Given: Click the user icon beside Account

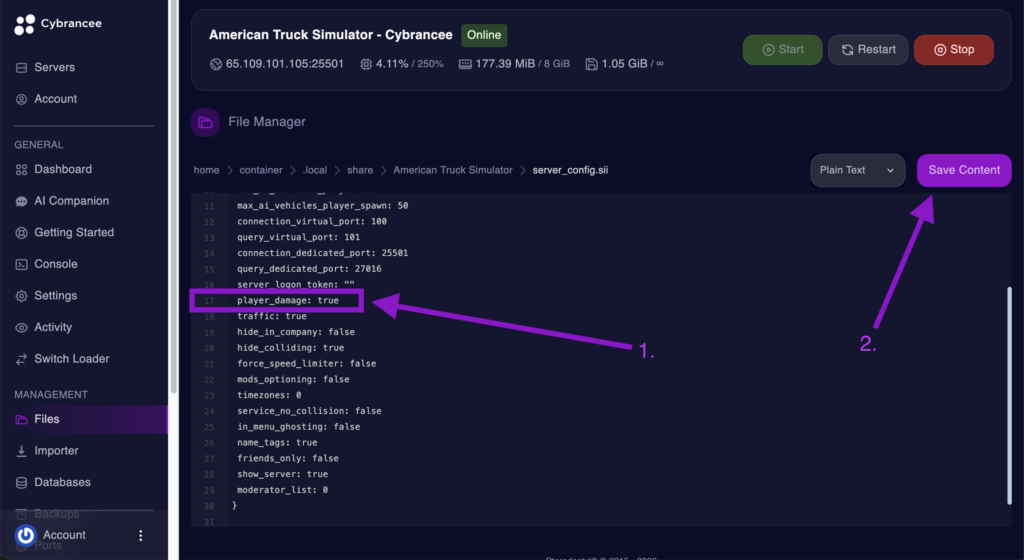Looking at the screenshot, I should click(22, 99).
